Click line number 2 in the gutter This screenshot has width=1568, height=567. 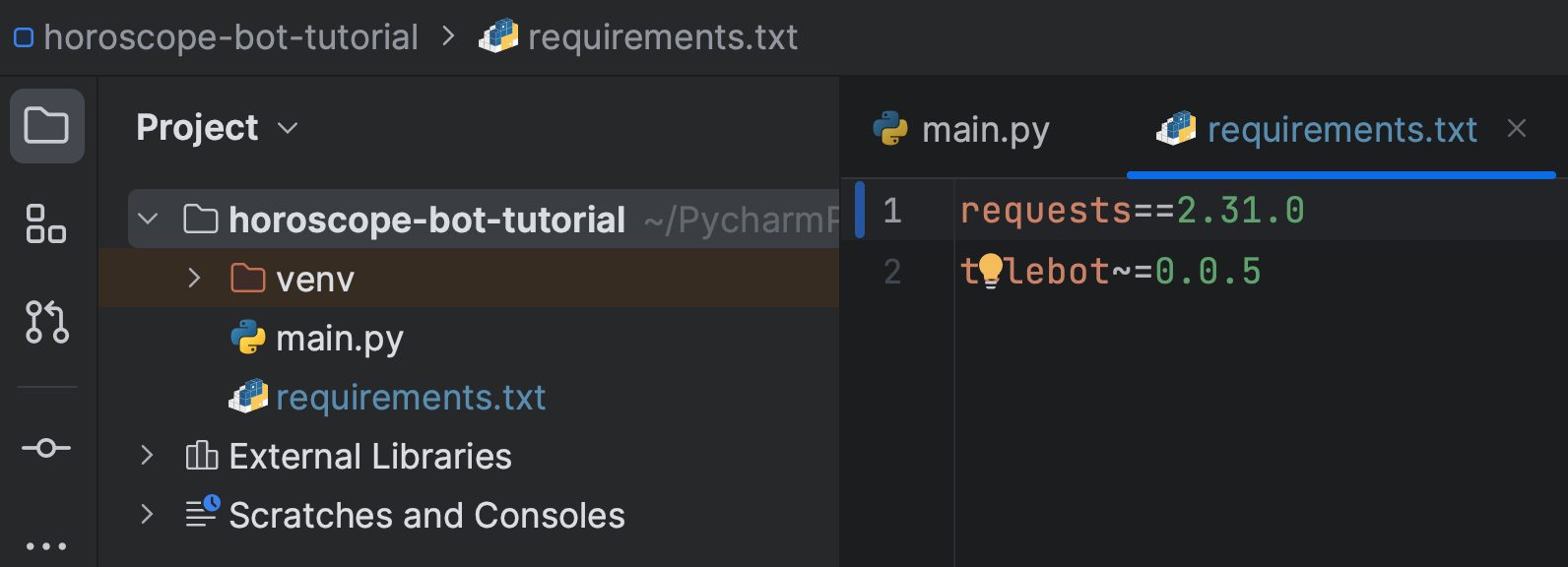[892, 272]
